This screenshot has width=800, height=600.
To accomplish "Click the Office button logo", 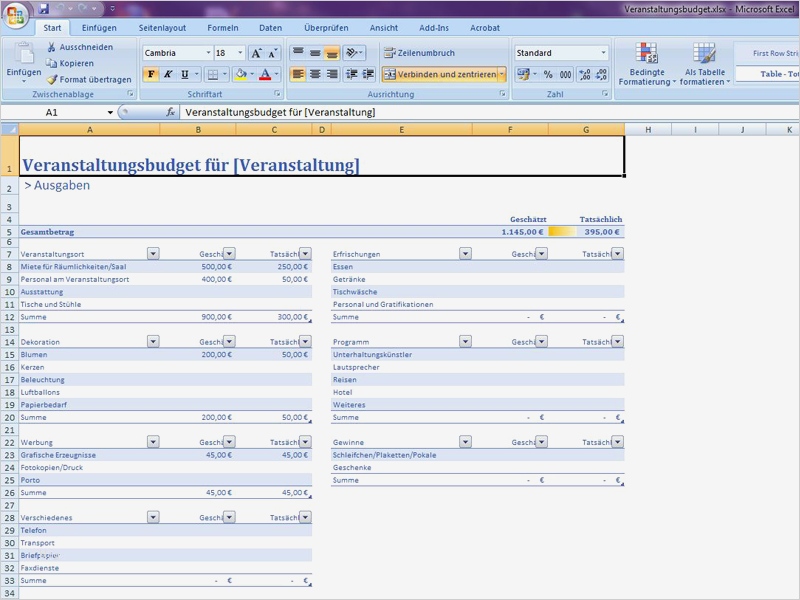I will point(17,16).
